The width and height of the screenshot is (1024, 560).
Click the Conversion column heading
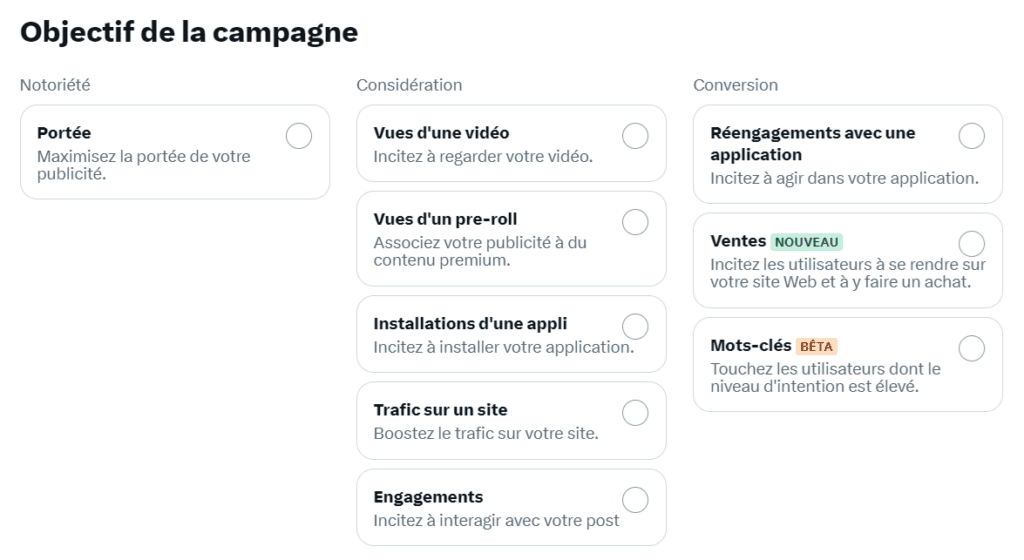tap(735, 85)
